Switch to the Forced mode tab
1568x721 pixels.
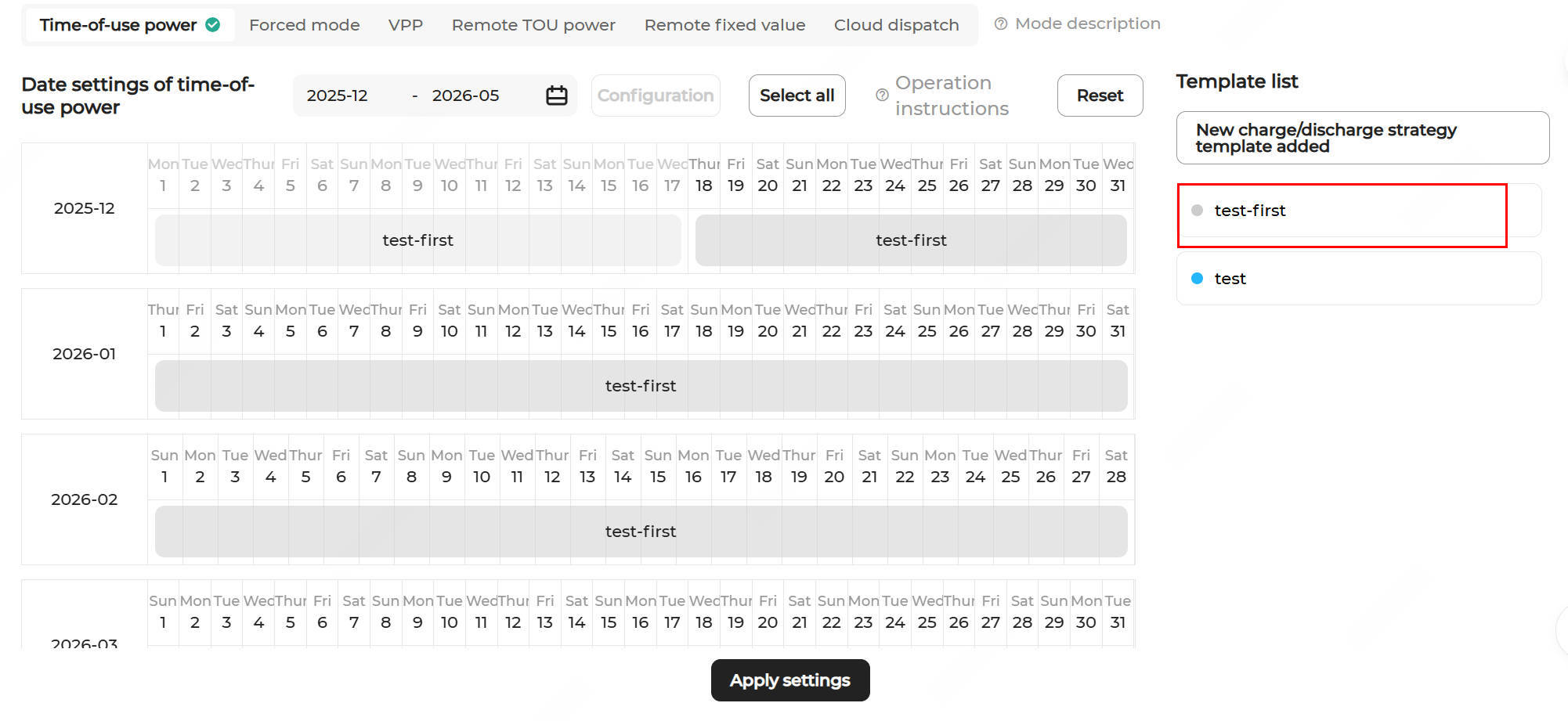click(304, 25)
